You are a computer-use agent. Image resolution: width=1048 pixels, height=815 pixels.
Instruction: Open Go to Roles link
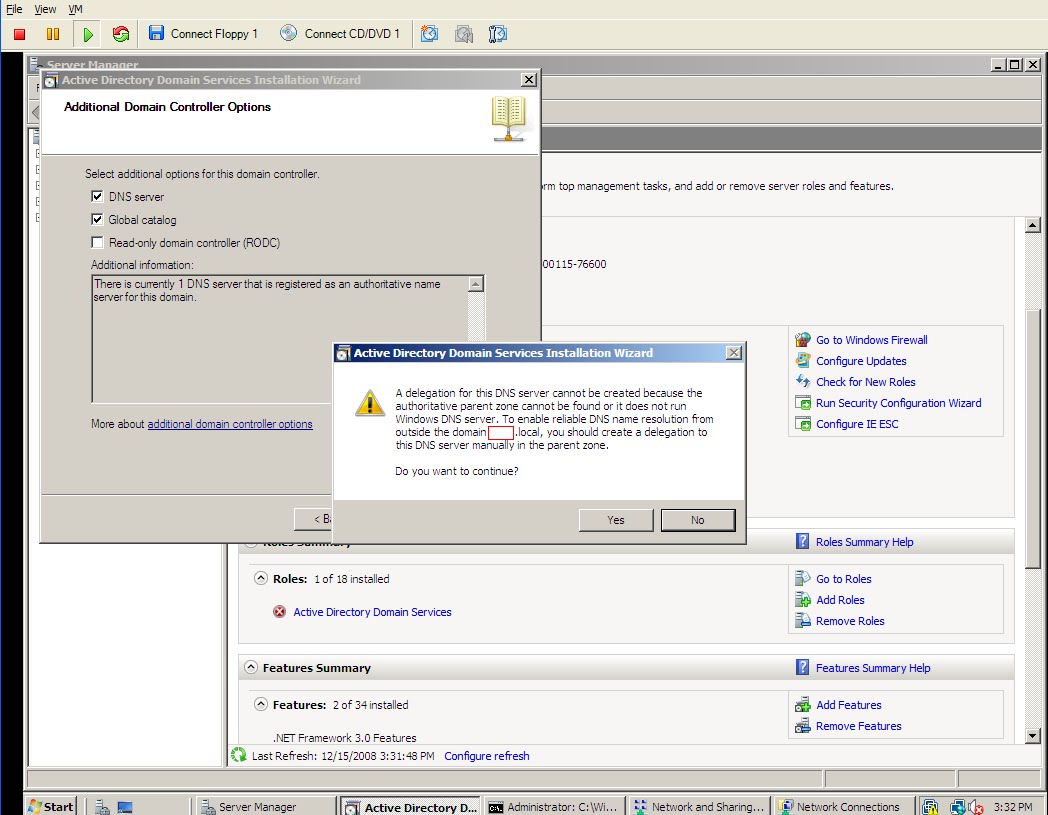point(843,579)
